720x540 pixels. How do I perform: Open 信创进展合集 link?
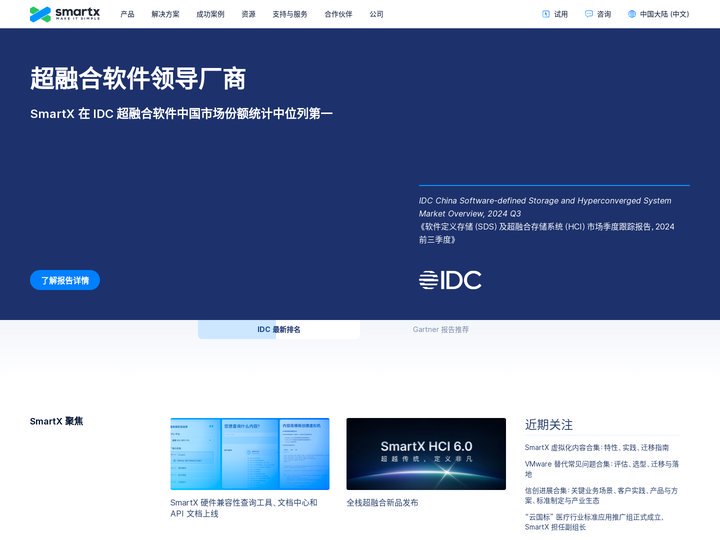click(601, 495)
